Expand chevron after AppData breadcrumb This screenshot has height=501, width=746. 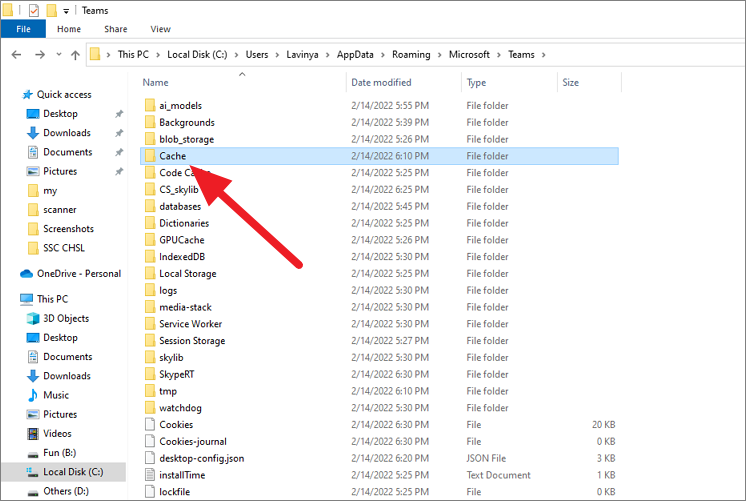[383, 55]
